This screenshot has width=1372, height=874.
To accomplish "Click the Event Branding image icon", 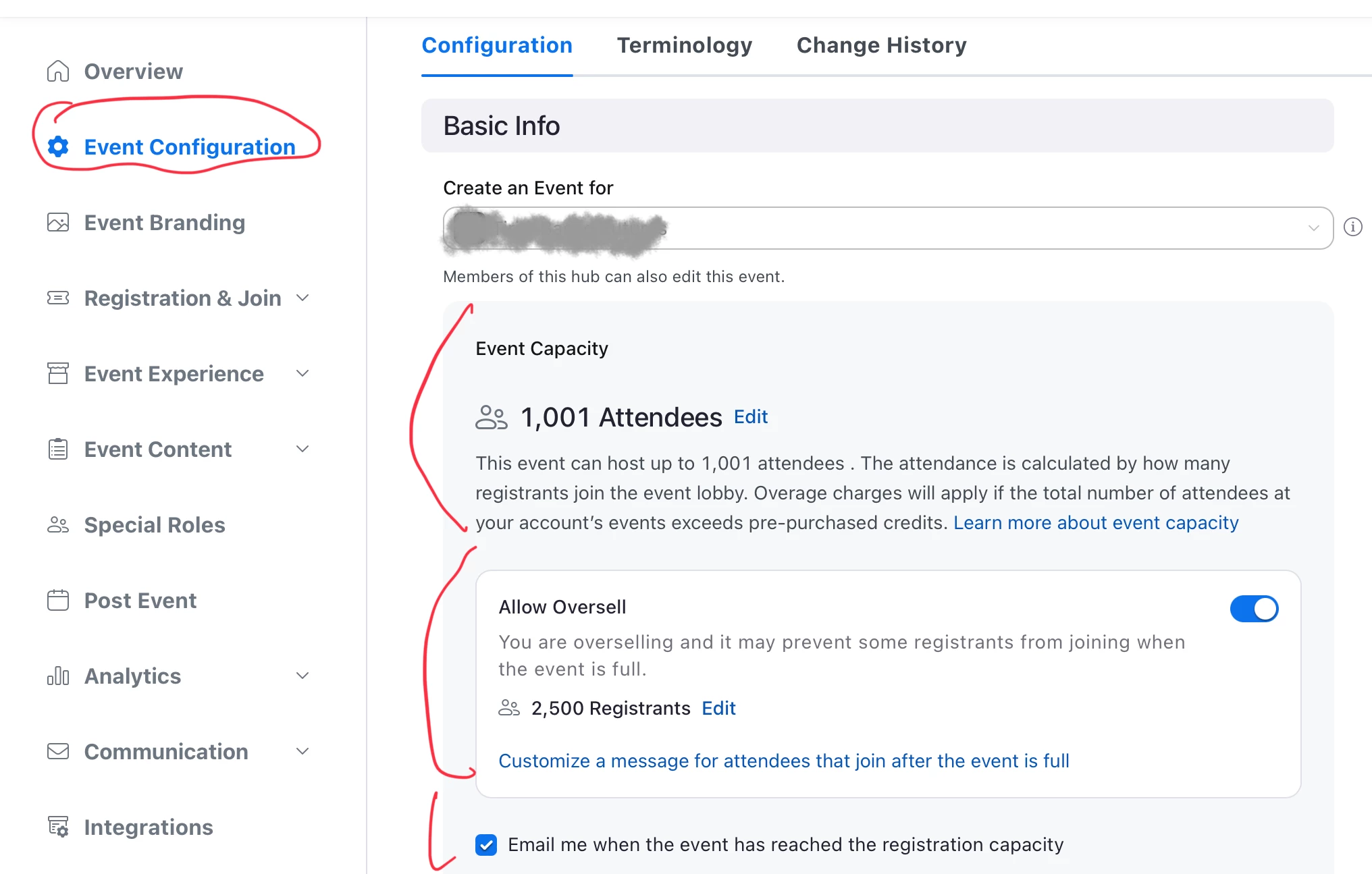I will tap(58, 223).
